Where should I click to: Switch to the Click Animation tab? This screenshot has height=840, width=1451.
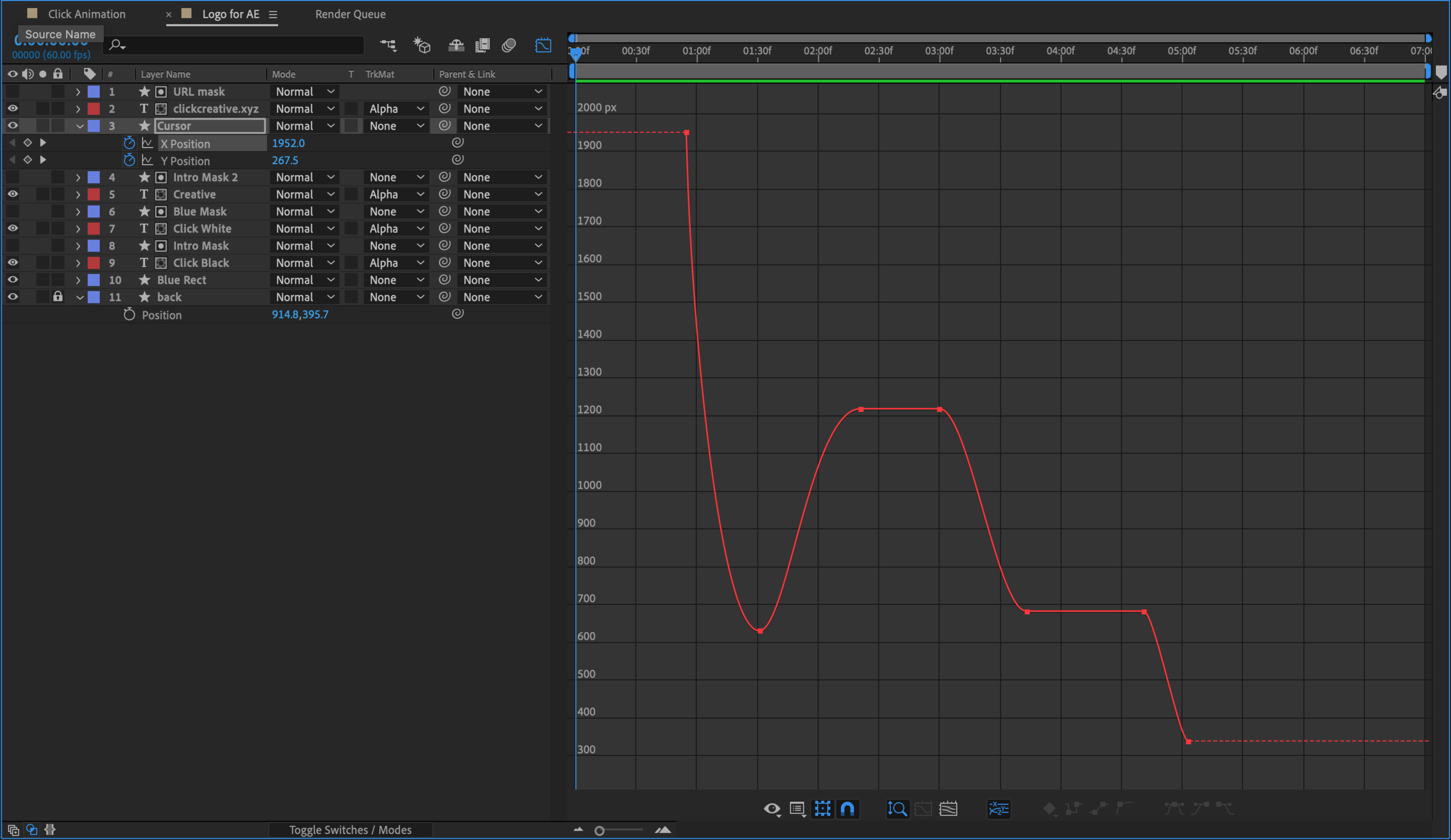pyautogui.click(x=86, y=14)
